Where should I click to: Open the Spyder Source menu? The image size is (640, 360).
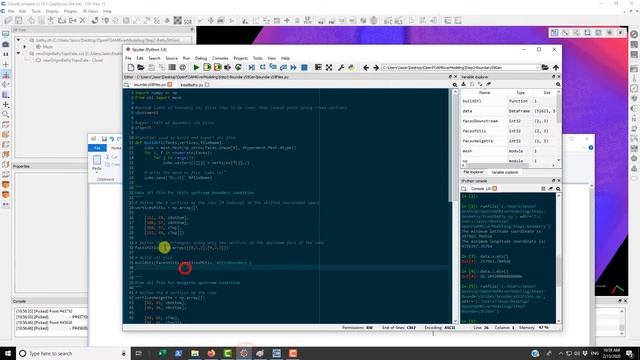coord(171,58)
